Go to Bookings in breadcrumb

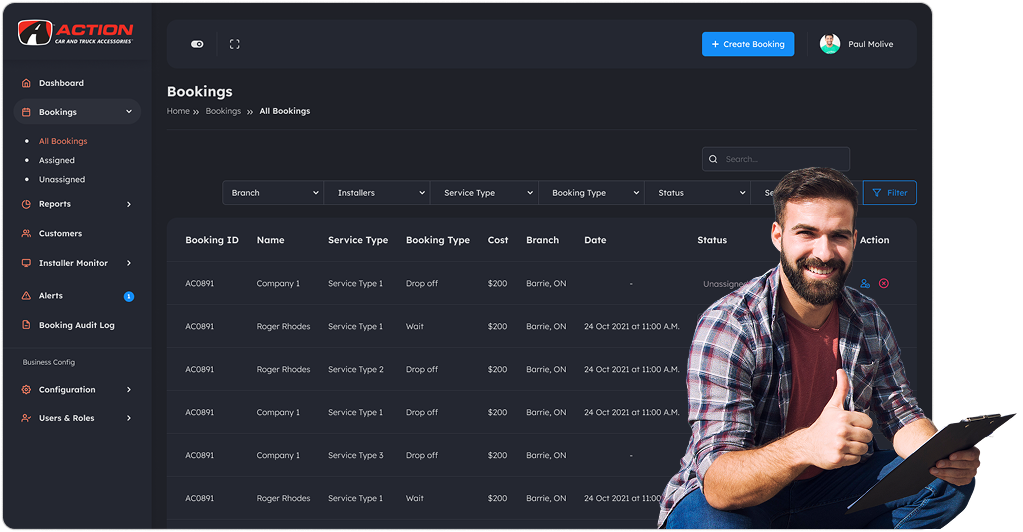(223, 111)
